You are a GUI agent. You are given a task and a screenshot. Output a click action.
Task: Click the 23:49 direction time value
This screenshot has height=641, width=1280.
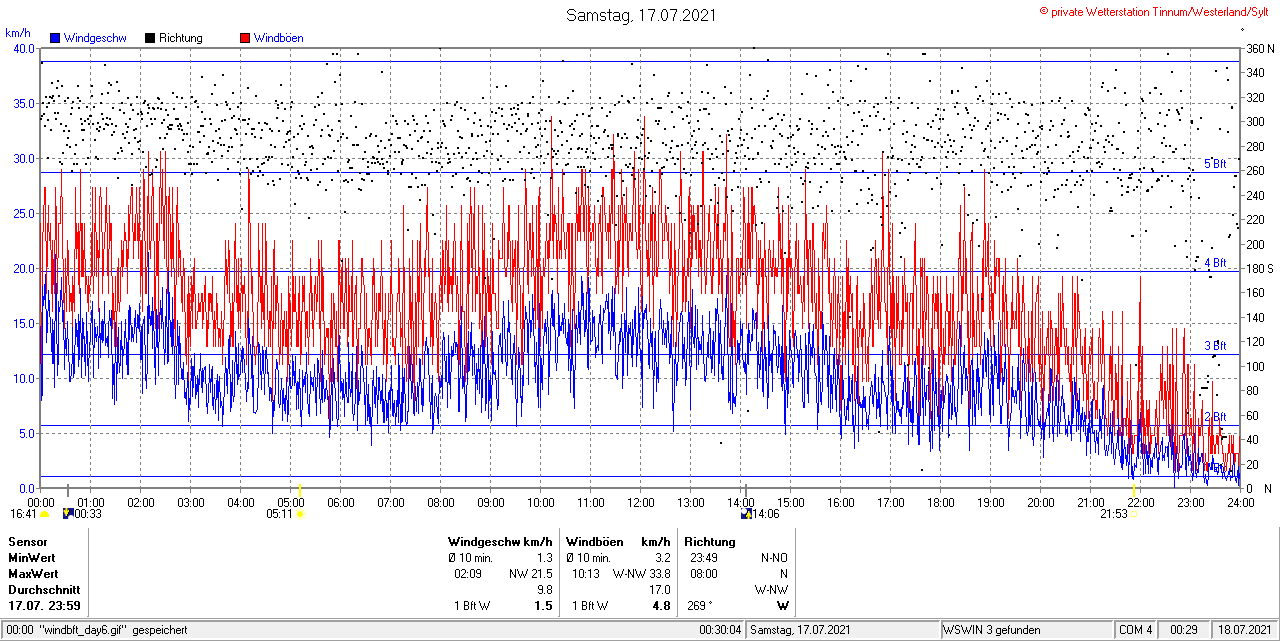point(704,558)
